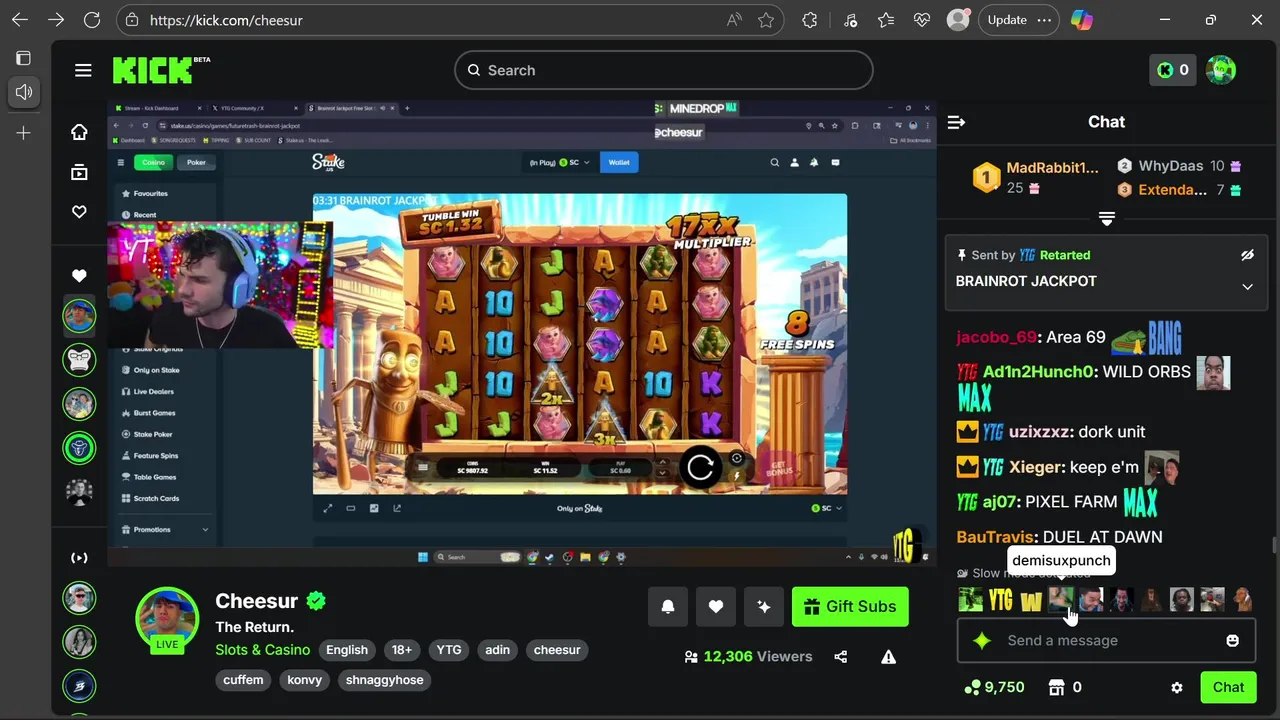Insert the demisuxpunch emote
Image resolution: width=1280 pixels, height=720 pixels.
coord(1061,600)
